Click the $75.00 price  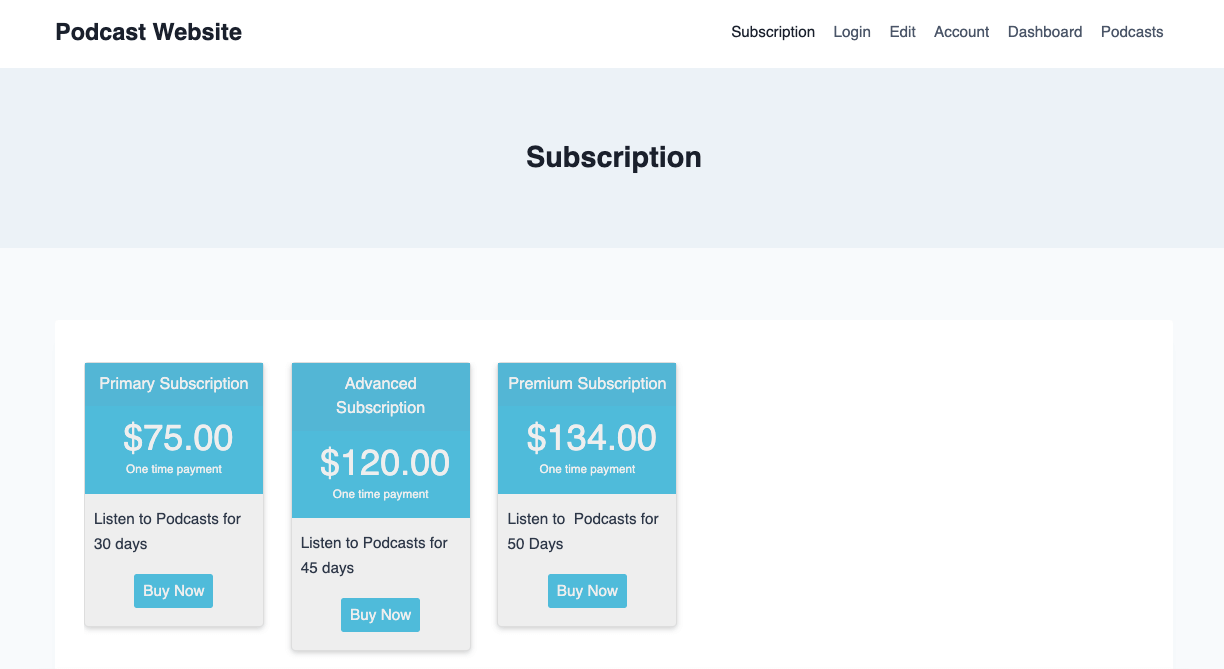(x=178, y=438)
